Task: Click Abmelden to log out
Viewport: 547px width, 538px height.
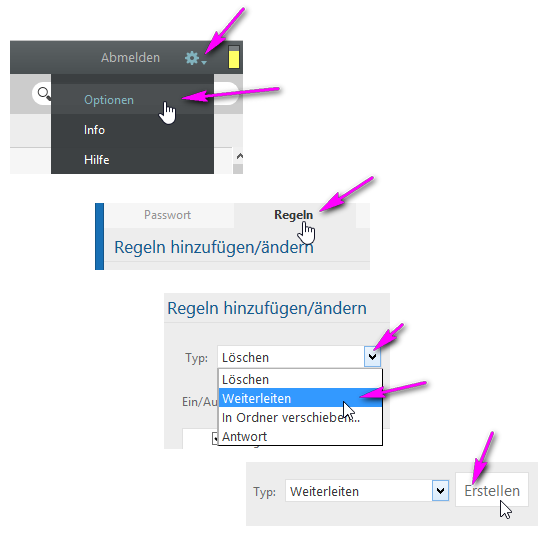Action: pyautogui.click(x=130, y=58)
